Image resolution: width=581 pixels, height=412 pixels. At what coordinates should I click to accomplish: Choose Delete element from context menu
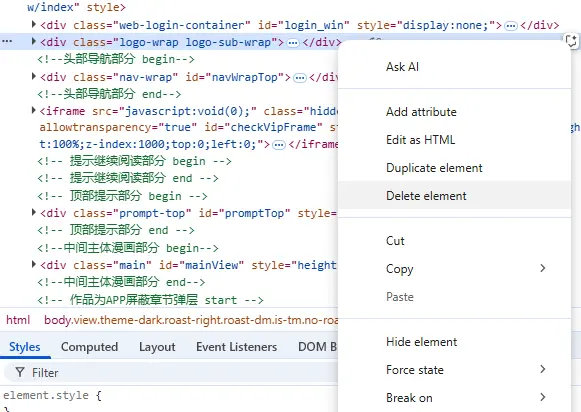tap(455, 195)
